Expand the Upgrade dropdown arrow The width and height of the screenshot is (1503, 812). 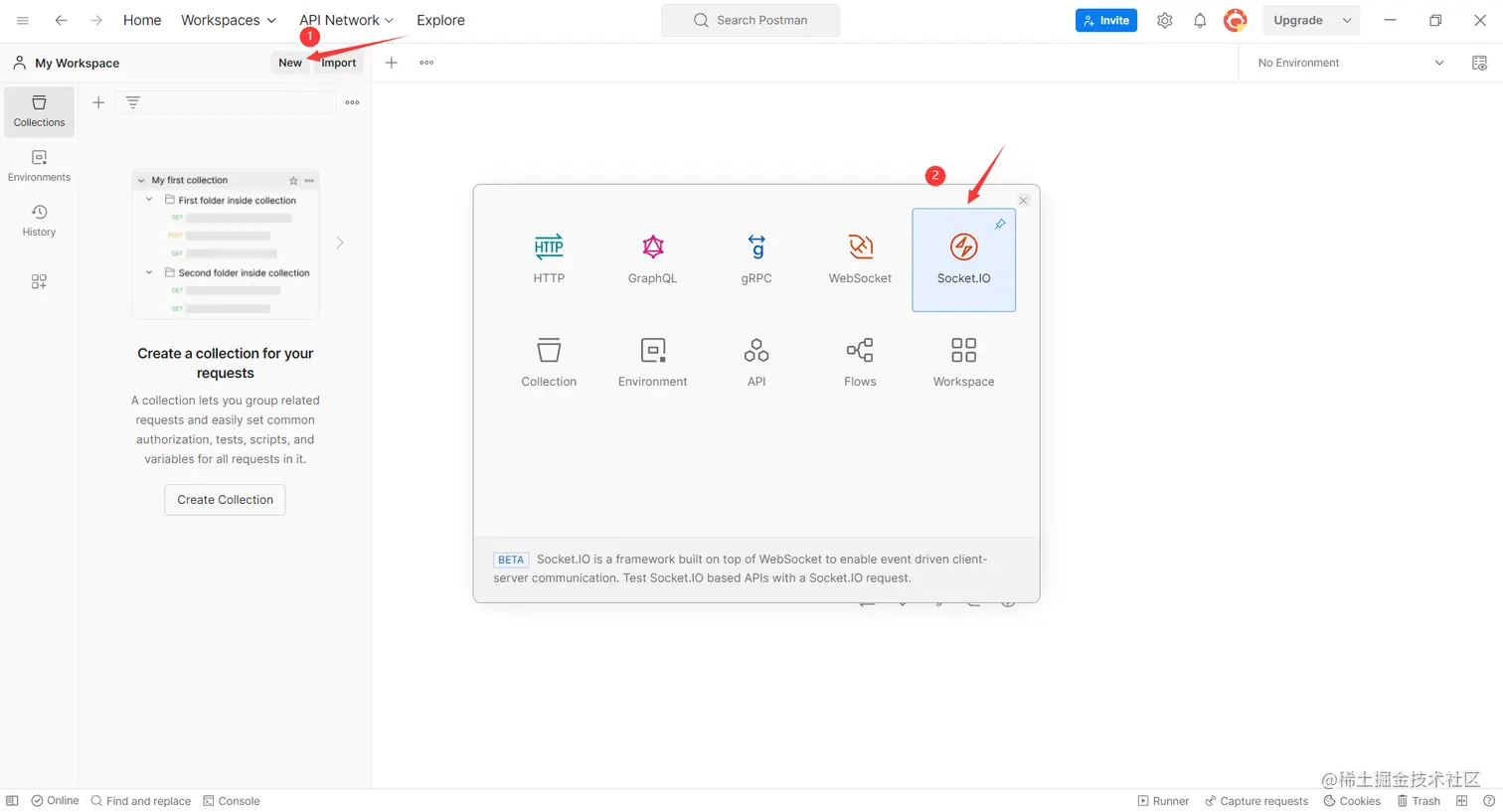(1347, 20)
